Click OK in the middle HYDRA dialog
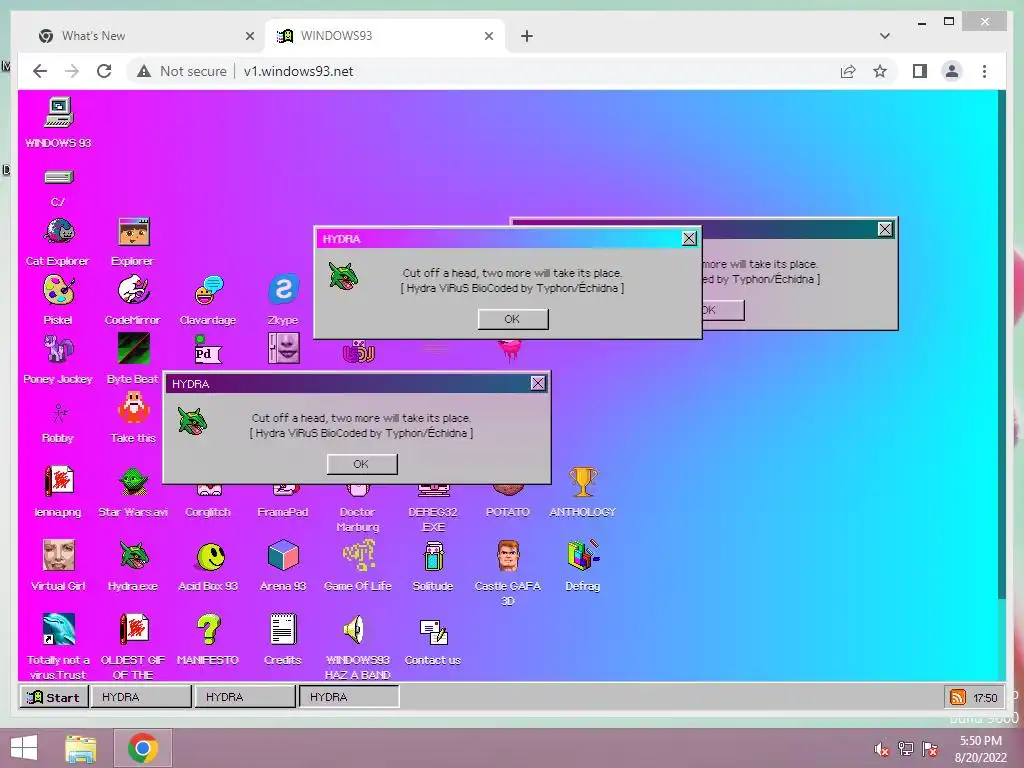 513,319
